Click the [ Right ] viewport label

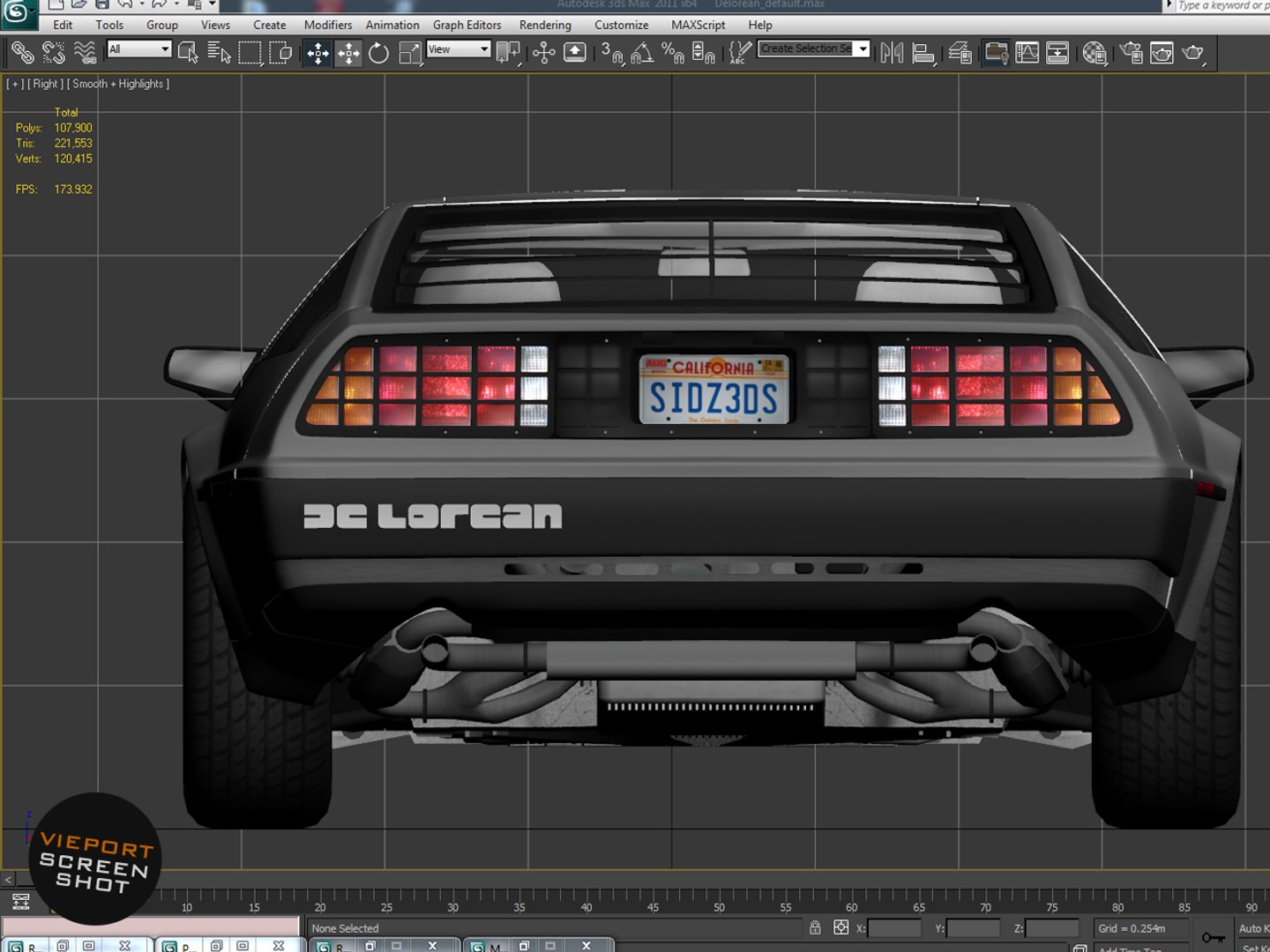46,84
